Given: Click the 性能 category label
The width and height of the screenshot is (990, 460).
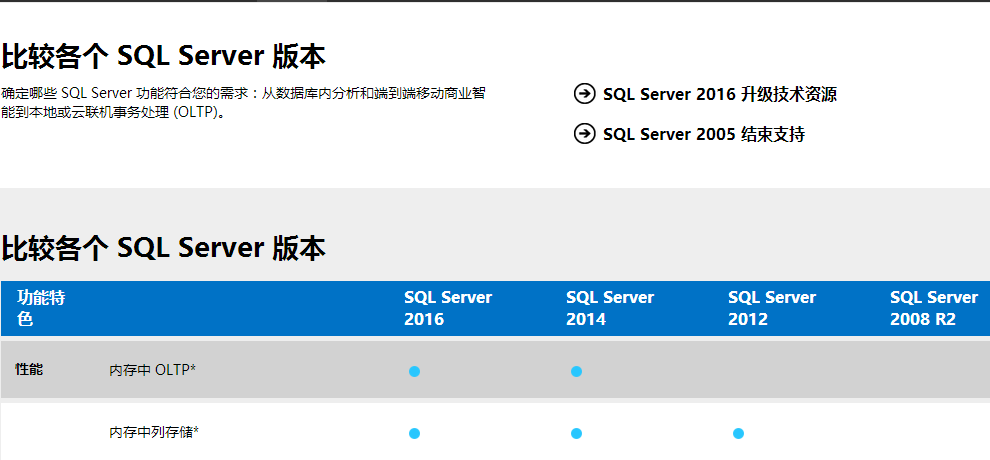Looking at the screenshot, I should [29, 370].
